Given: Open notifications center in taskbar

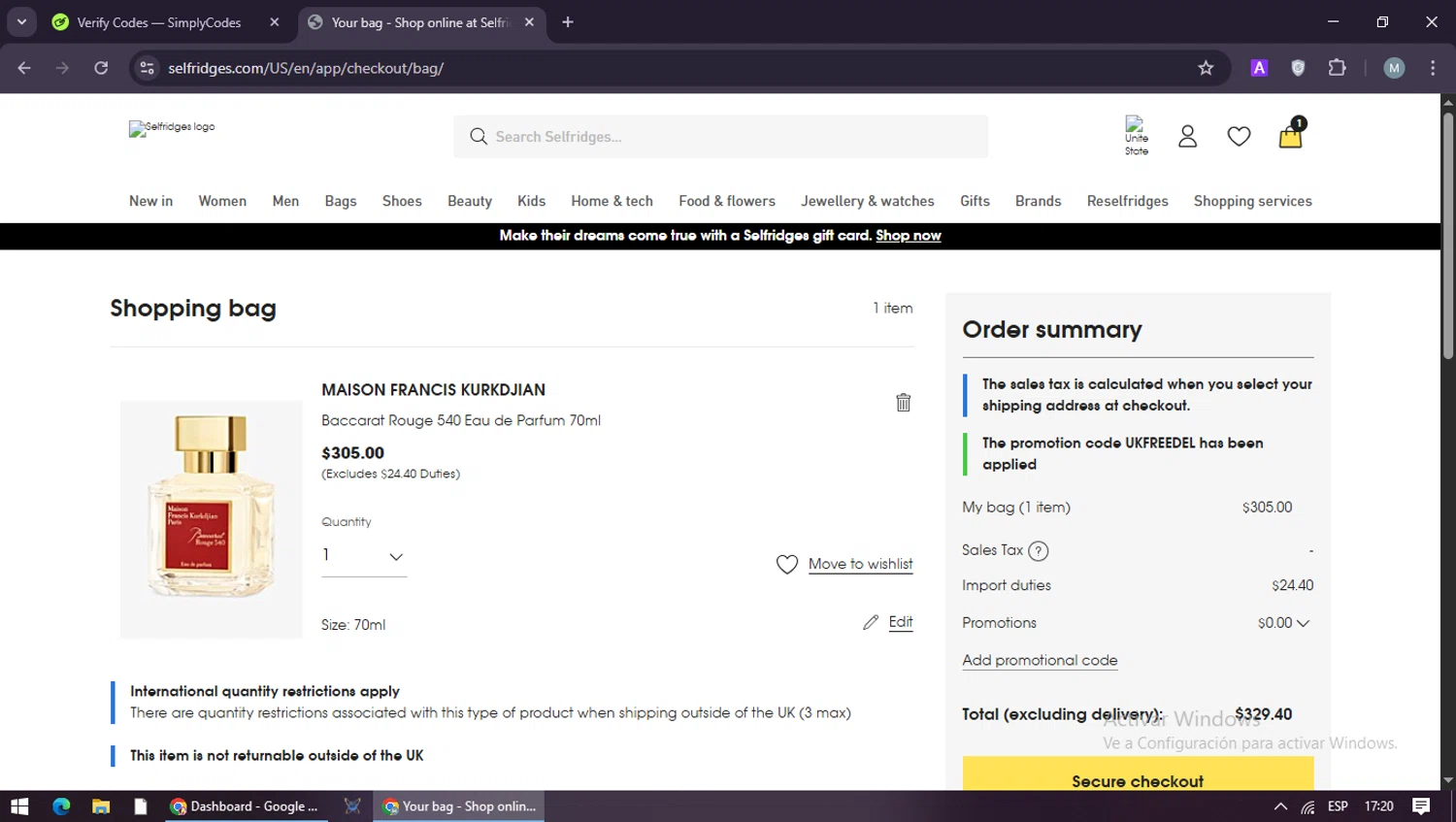Looking at the screenshot, I should click(x=1421, y=806).
